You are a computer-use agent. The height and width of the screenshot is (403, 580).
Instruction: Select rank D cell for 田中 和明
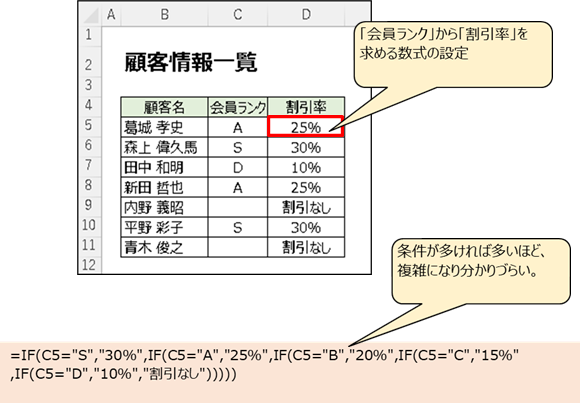(238, 167)
